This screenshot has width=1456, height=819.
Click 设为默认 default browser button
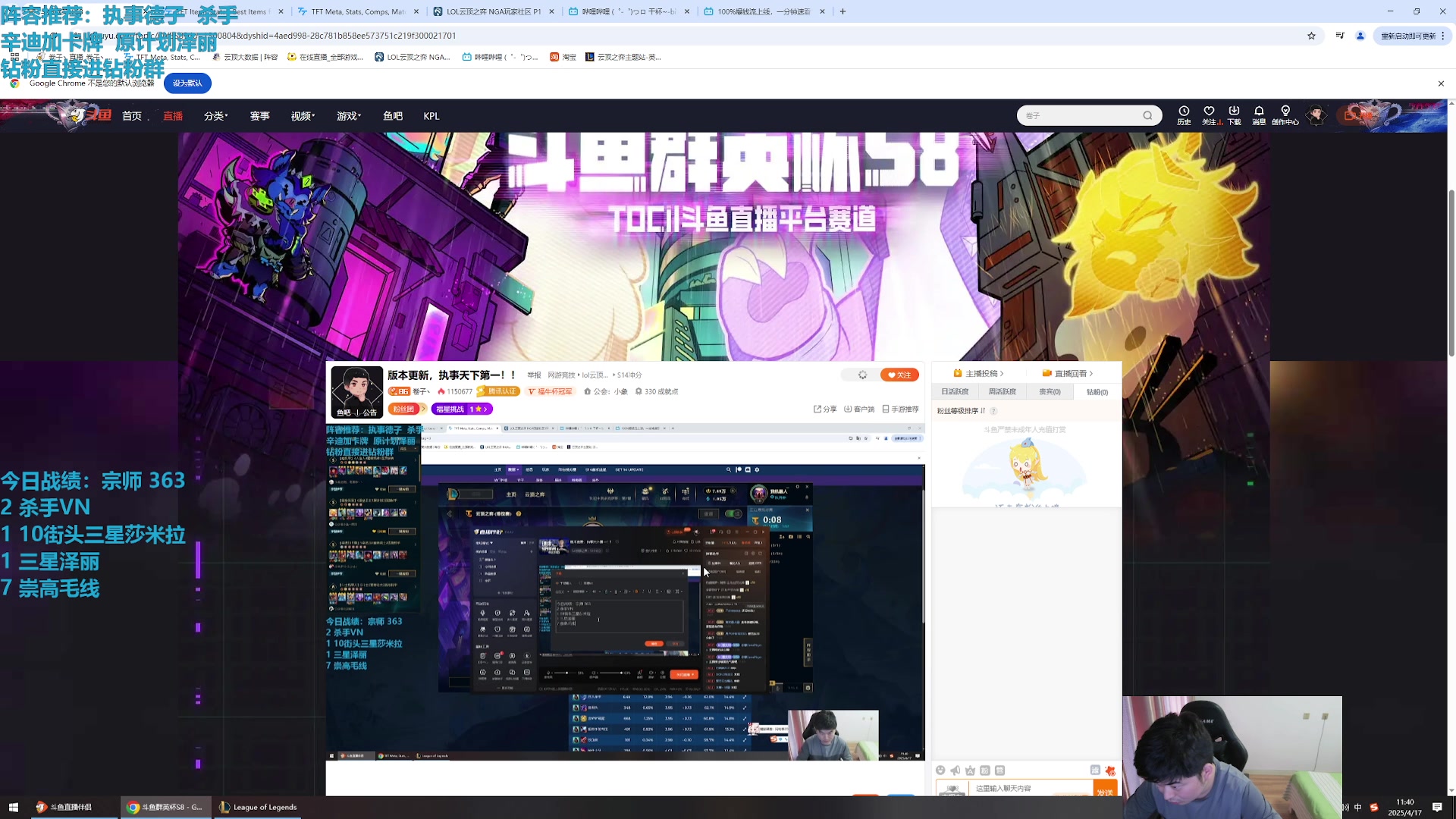187,83
